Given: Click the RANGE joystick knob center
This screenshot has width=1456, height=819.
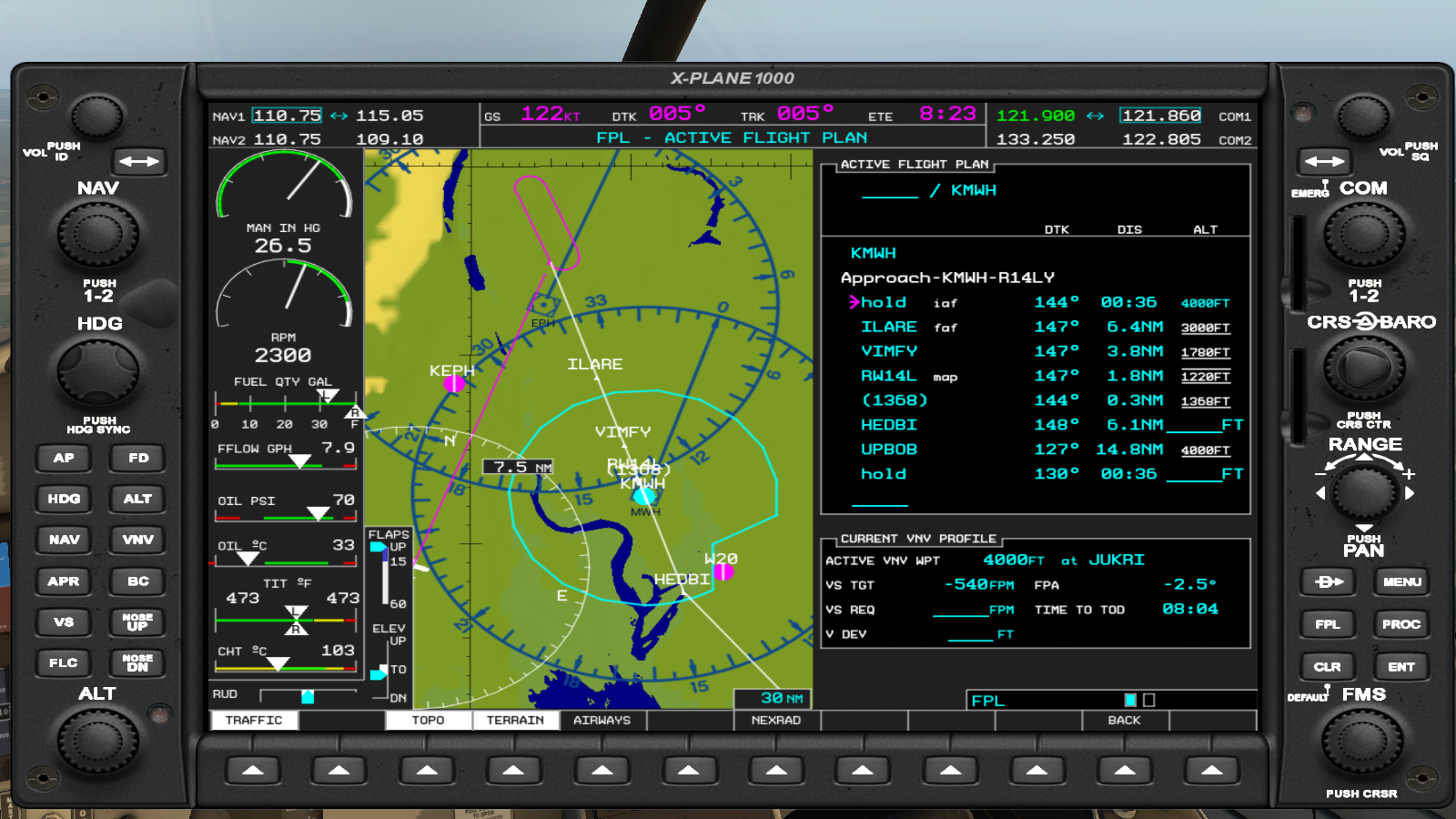Looking at the screenshot, I should click(x=1364, y=492).
